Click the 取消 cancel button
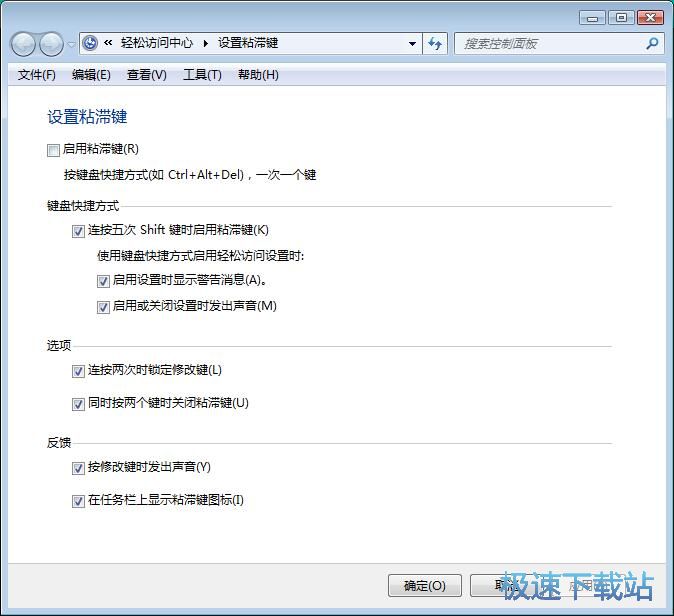The height and width of the screenshot is (616, 674). click(505, 585)
